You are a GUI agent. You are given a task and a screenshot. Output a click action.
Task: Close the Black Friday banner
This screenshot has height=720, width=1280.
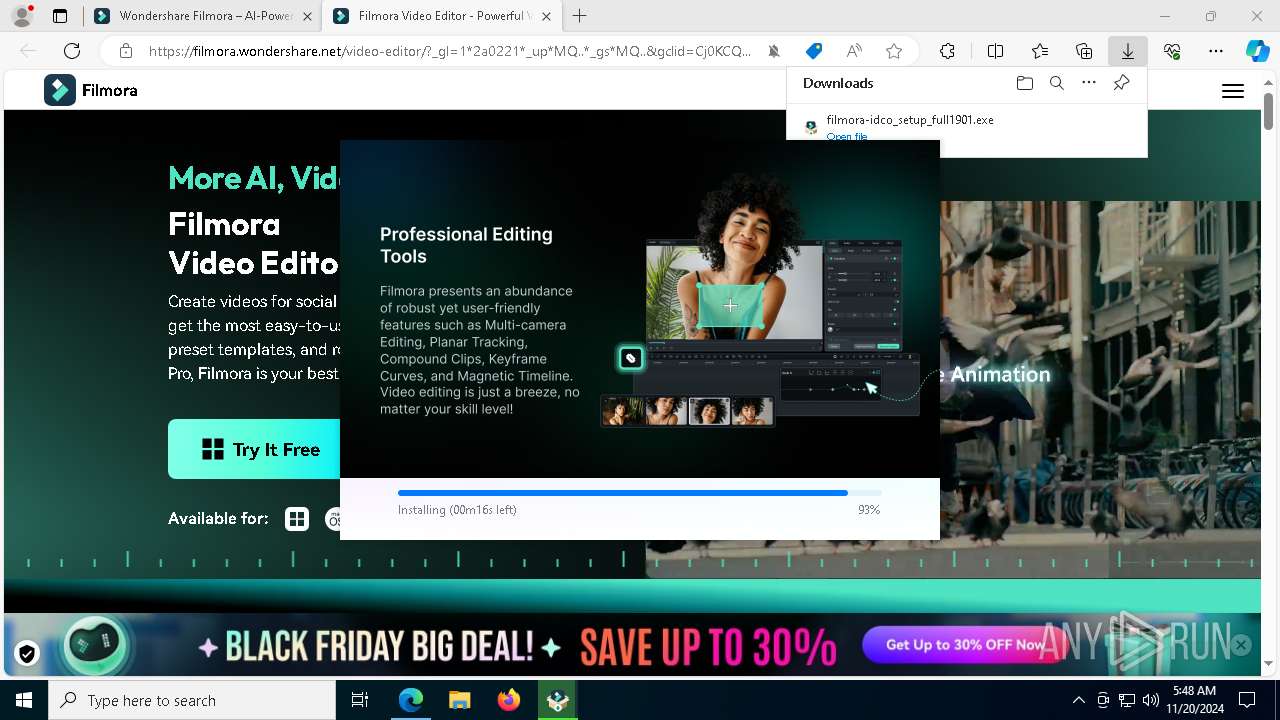pos(1241,645)
